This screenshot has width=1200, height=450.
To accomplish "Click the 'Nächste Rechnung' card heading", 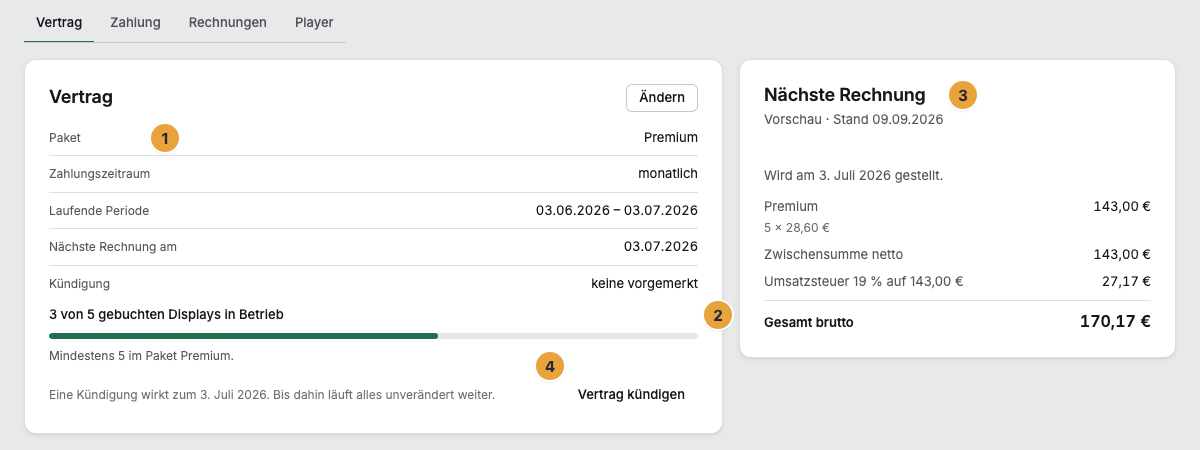I will 845,95.
